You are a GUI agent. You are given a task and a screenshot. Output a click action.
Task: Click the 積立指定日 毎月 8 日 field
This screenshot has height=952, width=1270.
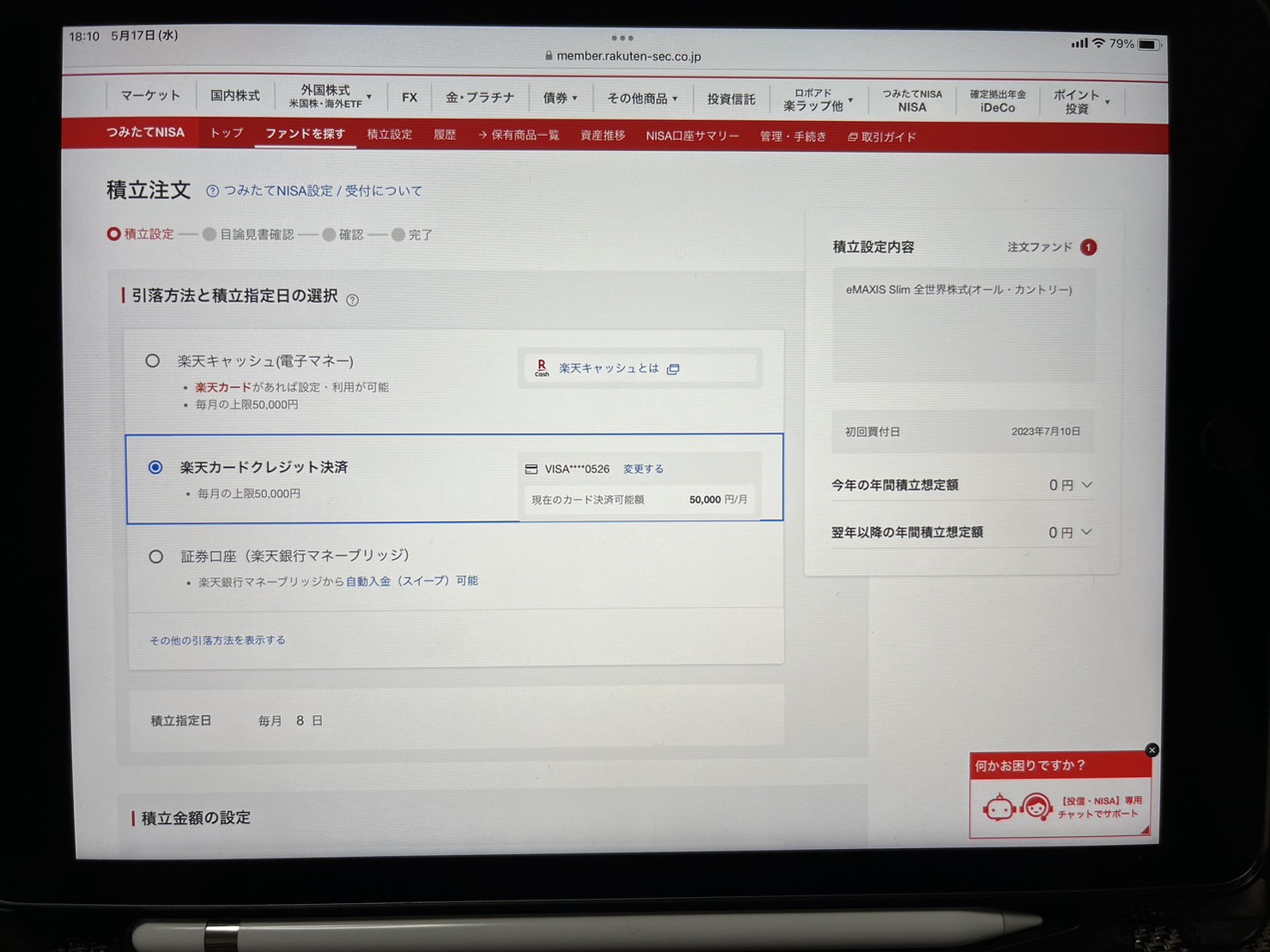(x=456, y=720)
